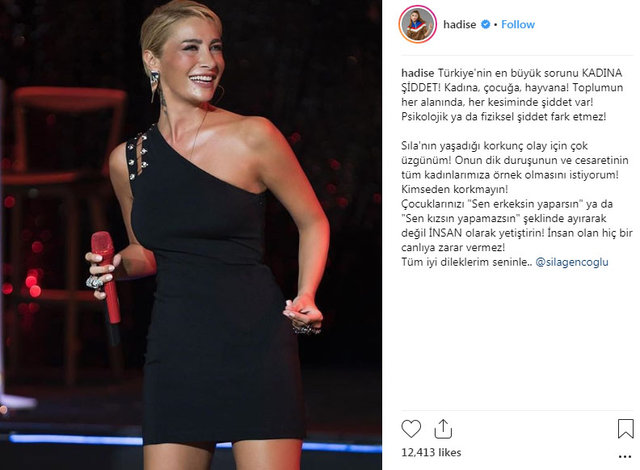Save the post using the bookmark icon

tap(625, 429)
